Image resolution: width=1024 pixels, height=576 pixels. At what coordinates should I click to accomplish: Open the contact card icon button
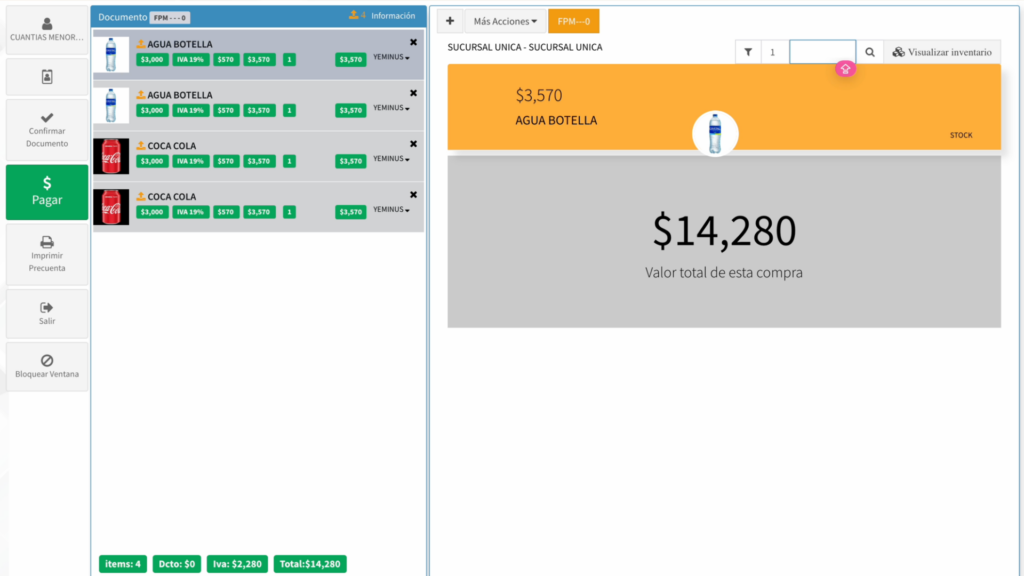click(x=47, y=77)
